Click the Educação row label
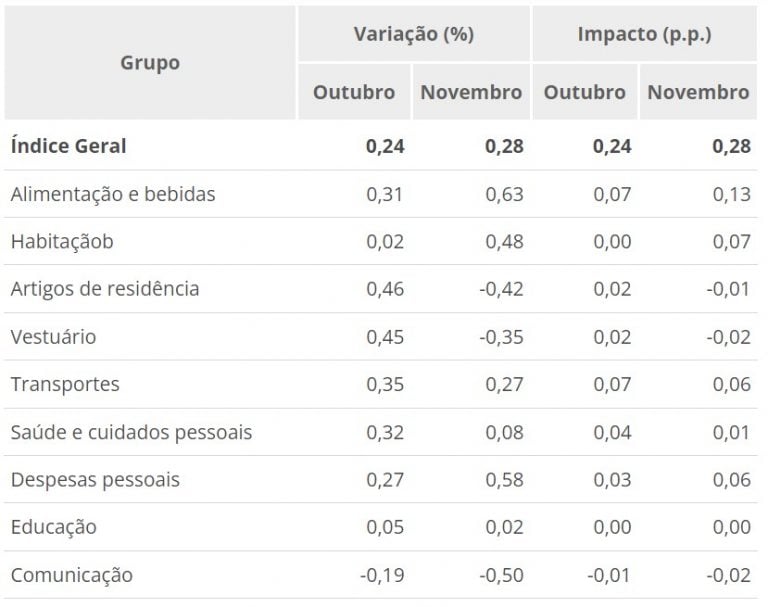The width and height of the screenshot is (768, 607). coord(54,527)
